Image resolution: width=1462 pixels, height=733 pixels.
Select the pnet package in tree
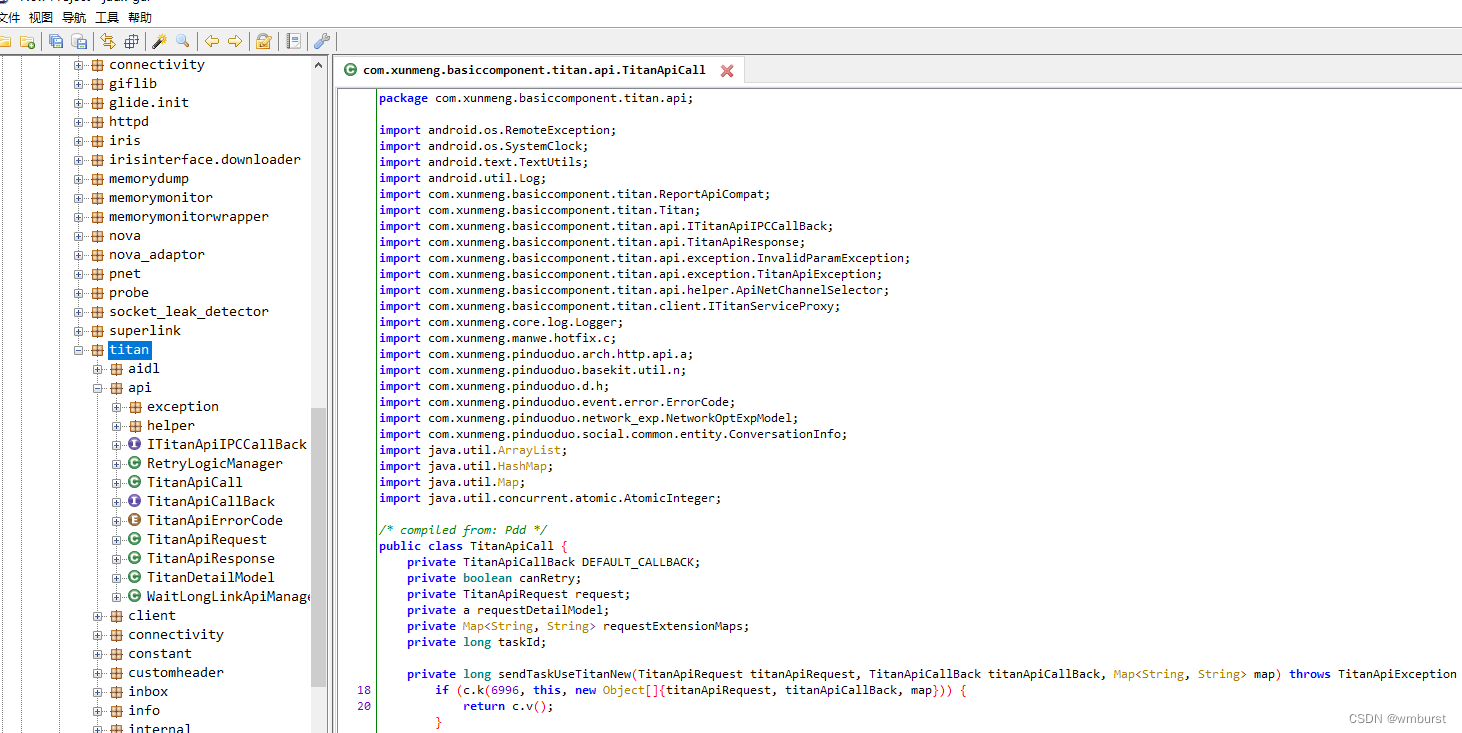pyautogui.click(x=125, y=274)
